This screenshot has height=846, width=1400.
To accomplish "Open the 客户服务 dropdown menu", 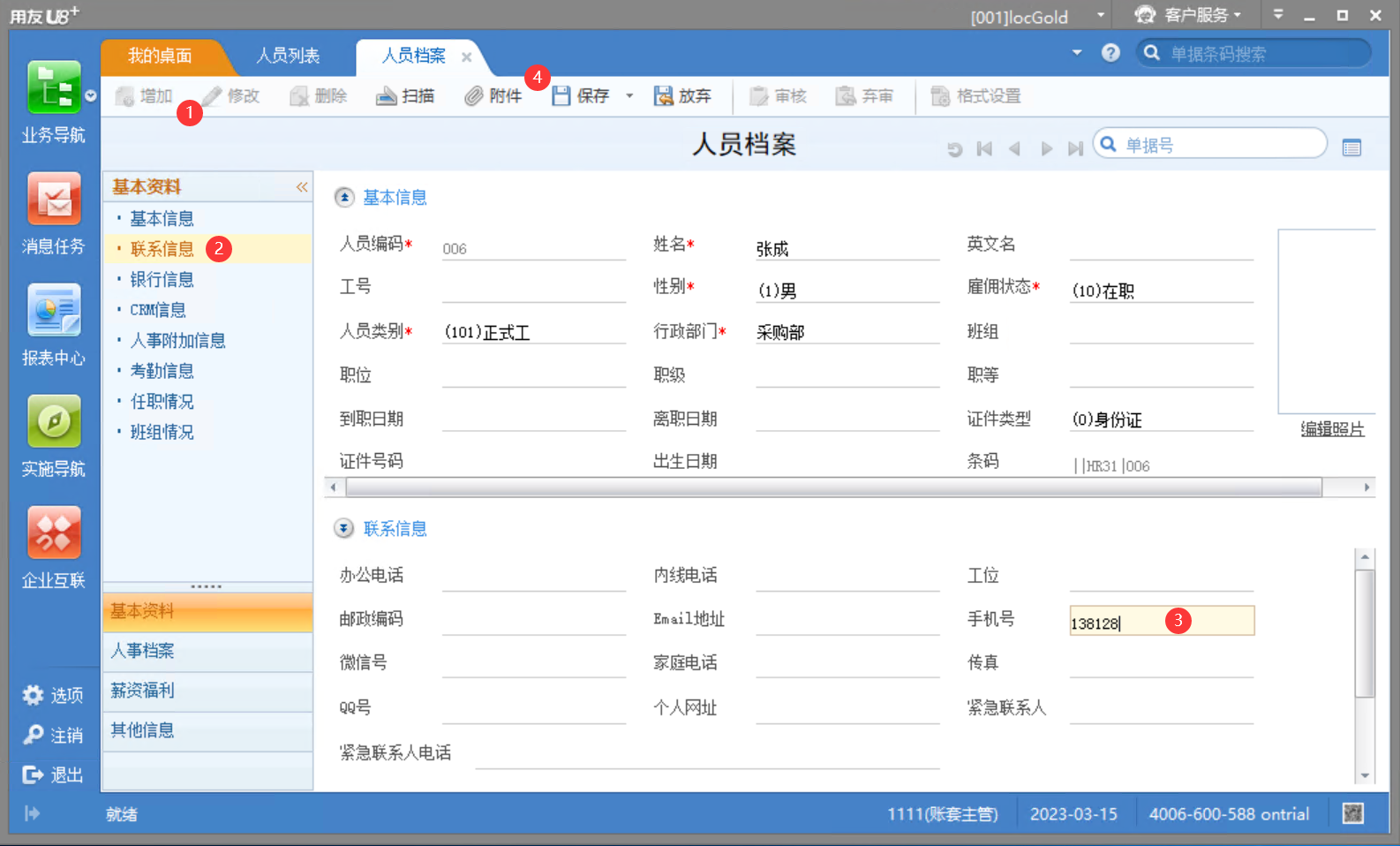I will (x=1238, y=15).
